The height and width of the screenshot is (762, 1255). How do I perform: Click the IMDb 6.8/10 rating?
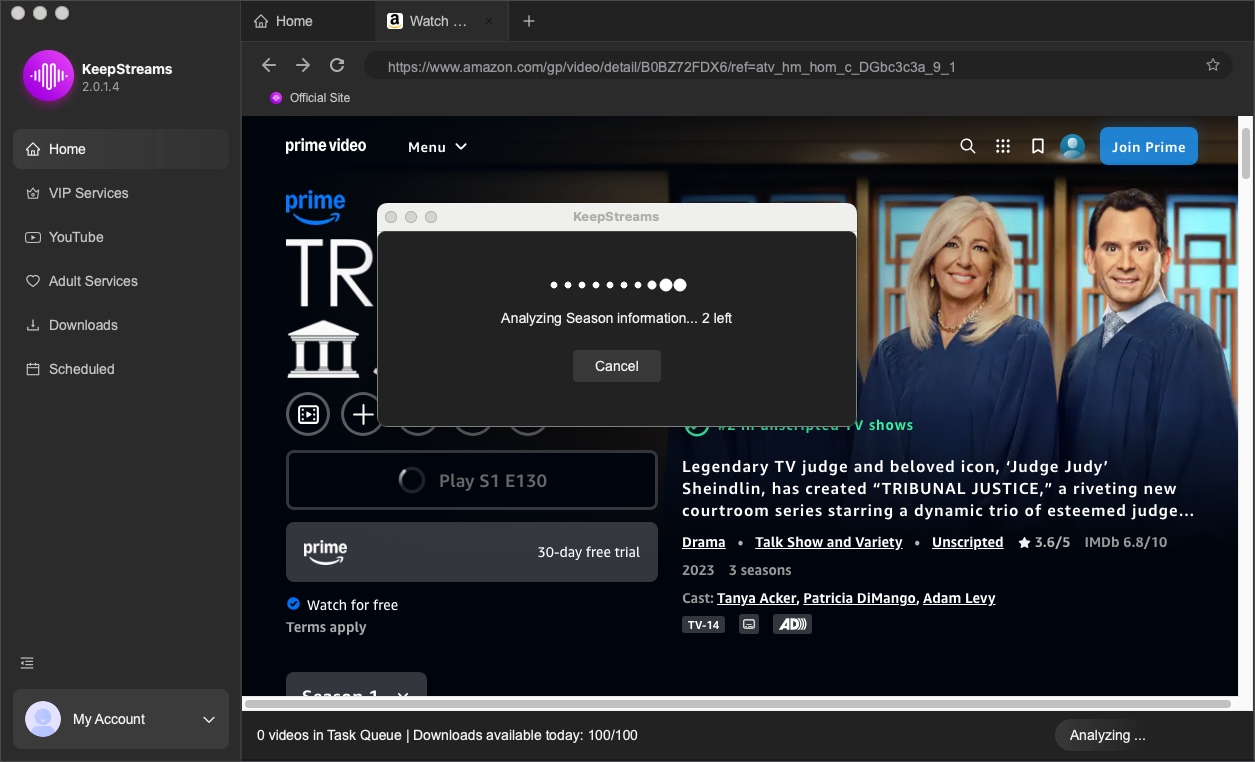[1125, 542]
